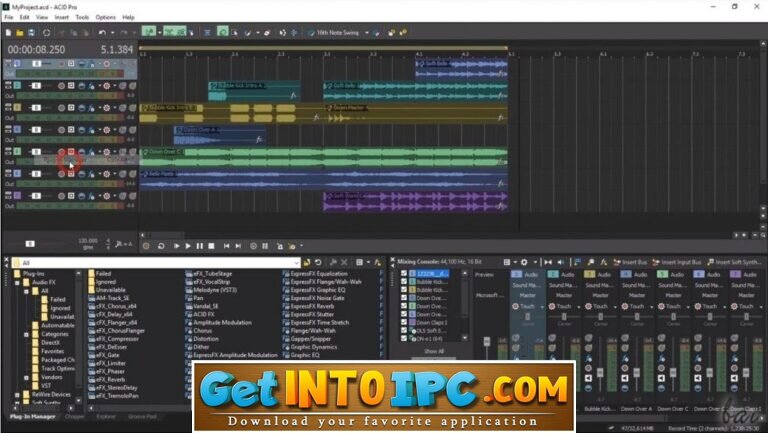Toggle checkbox for first channel in Mixing Console list
This screenshot has width=768, height=433.
click(404, 274)
